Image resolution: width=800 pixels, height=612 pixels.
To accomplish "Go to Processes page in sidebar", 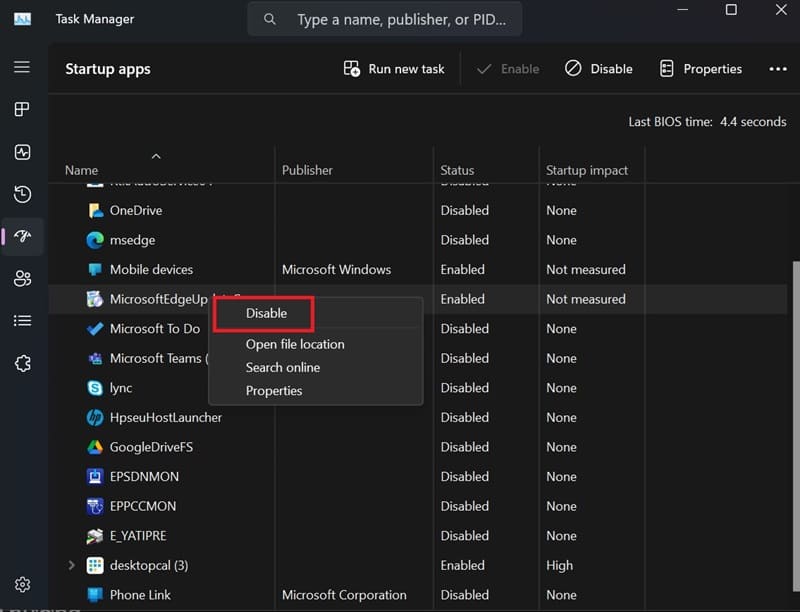I will tap(22, 109).
